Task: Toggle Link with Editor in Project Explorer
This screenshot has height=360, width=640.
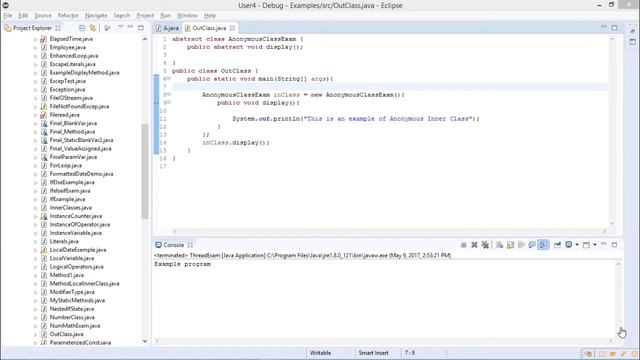Action: tap(93, 28)
